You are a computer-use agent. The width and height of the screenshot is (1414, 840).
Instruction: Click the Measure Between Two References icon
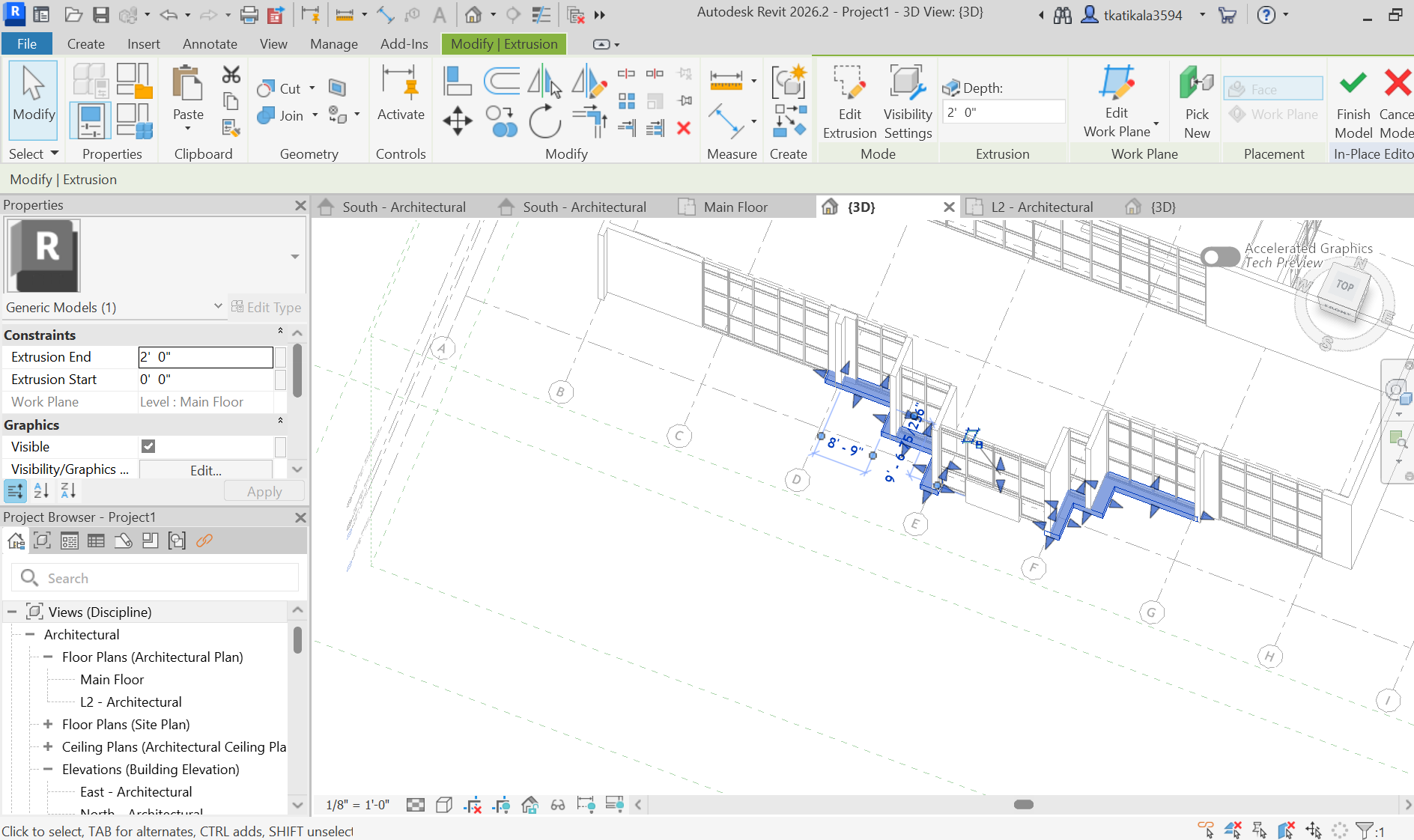click(x=726, y=79)
